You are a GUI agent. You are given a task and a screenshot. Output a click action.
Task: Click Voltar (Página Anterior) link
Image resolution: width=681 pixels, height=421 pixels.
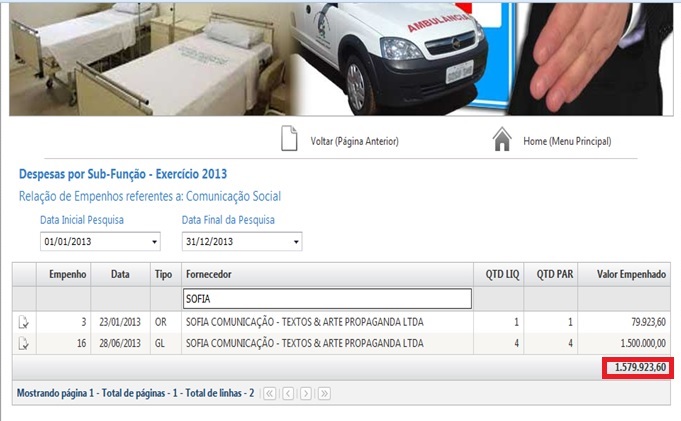pyautogui.click(x=354, y=142)
